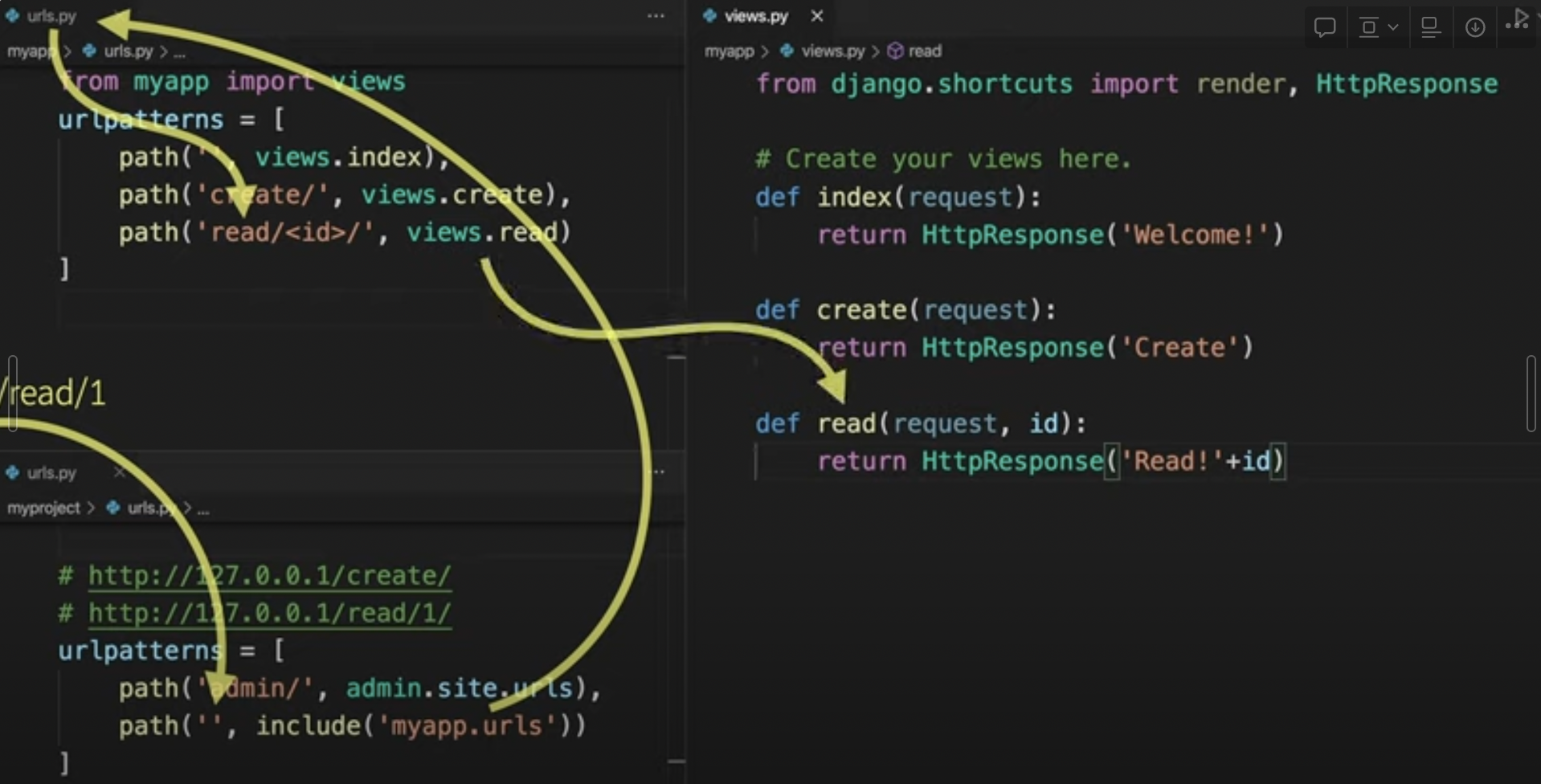The width and height of the screenshot is (1541, 784).
Task: Open the more actions ellipsis of myproject urls.py editor
Action: pos(659,472)
